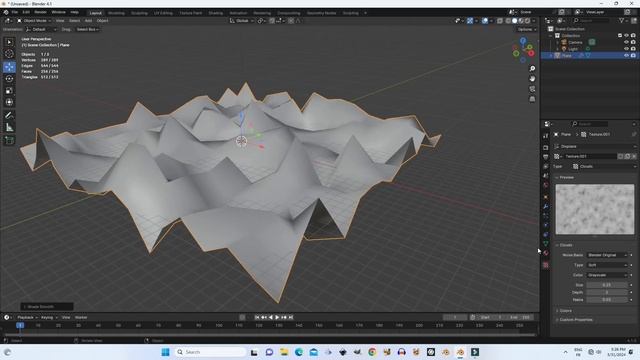640x360 pixels.
Task: Toggle the Light's eye visibility icon
Action: (x=627, y=49)
